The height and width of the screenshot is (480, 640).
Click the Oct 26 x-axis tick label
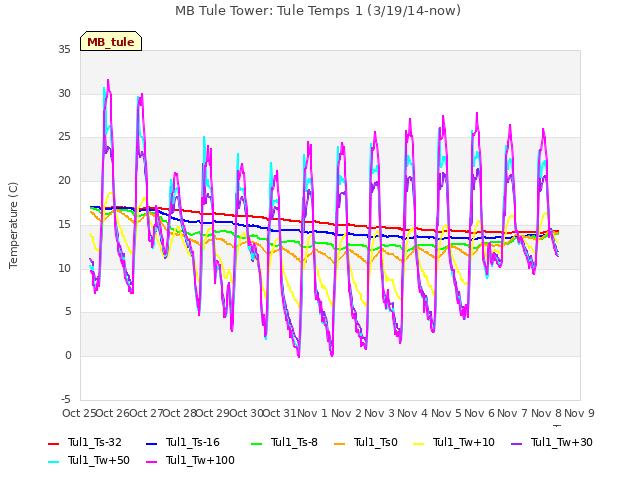[x=113, y=413]
